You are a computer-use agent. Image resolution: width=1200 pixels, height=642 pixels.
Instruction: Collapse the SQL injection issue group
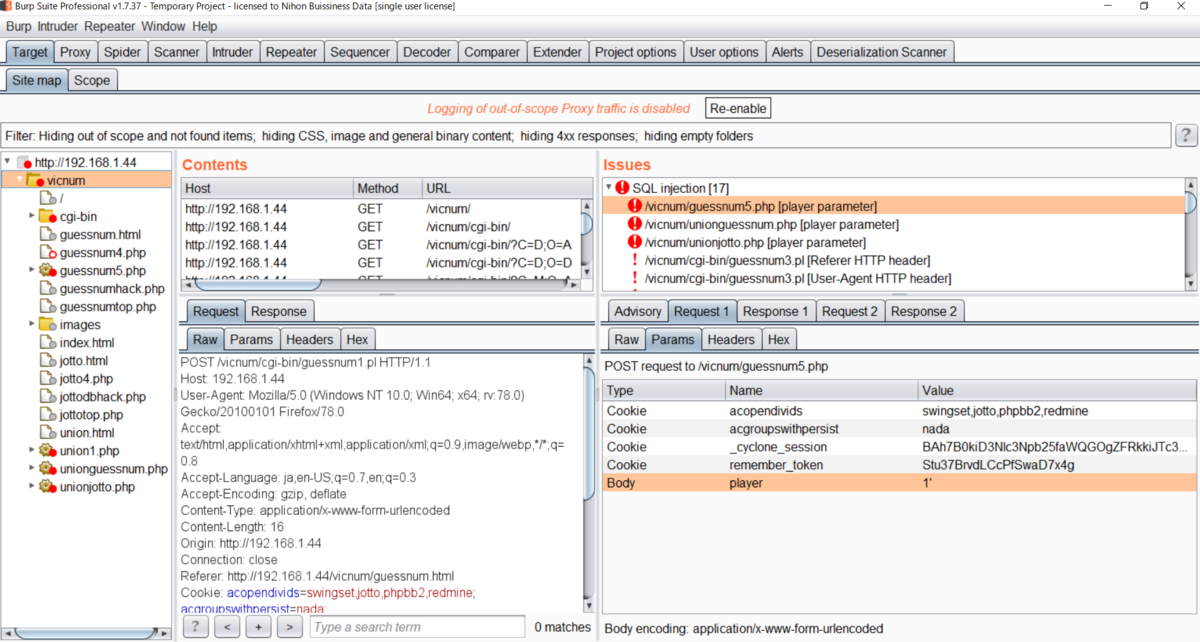coord(609,188)
